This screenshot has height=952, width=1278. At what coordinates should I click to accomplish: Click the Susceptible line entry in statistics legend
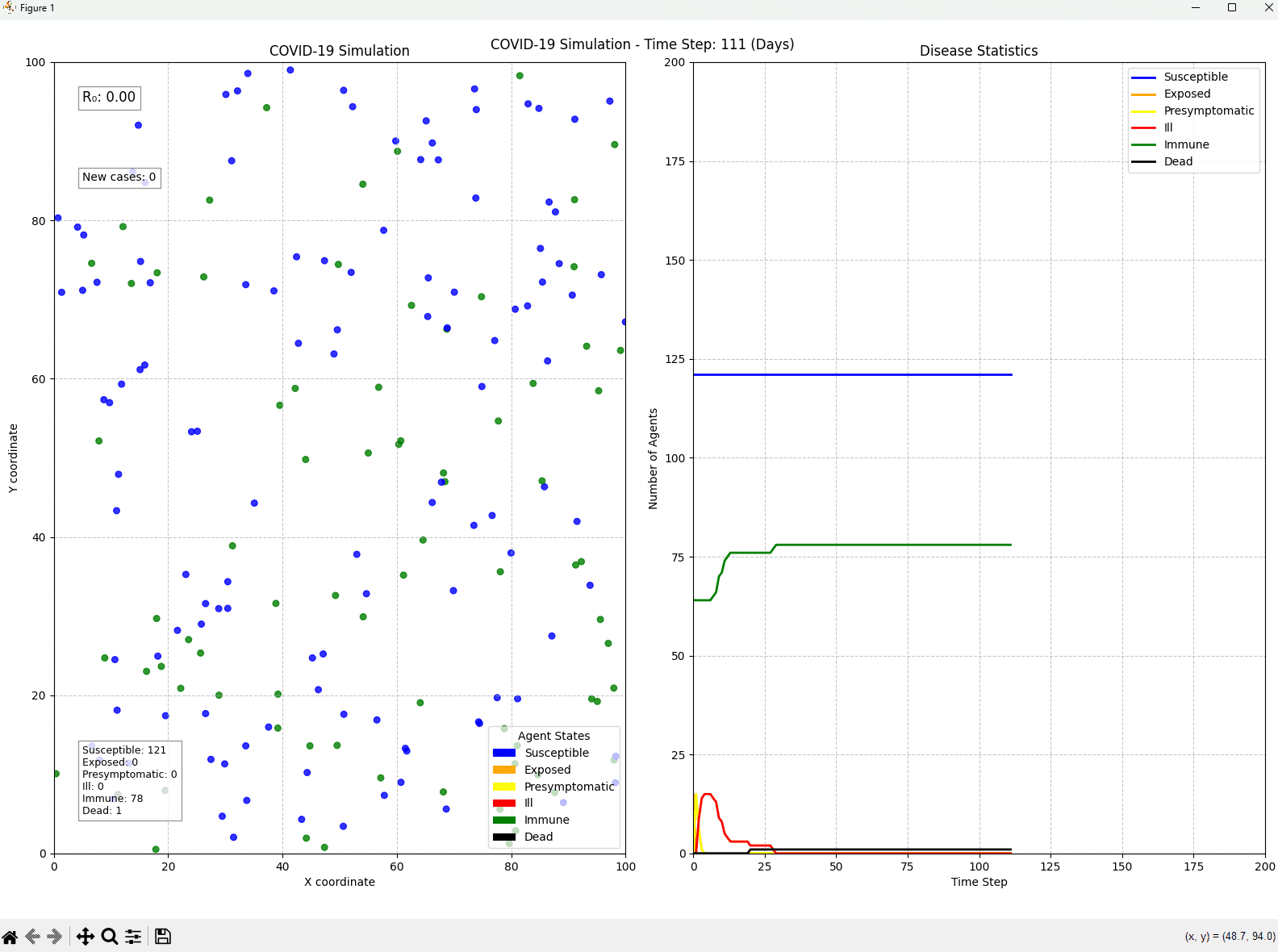pyautogui.click(x=1180, y=77)
